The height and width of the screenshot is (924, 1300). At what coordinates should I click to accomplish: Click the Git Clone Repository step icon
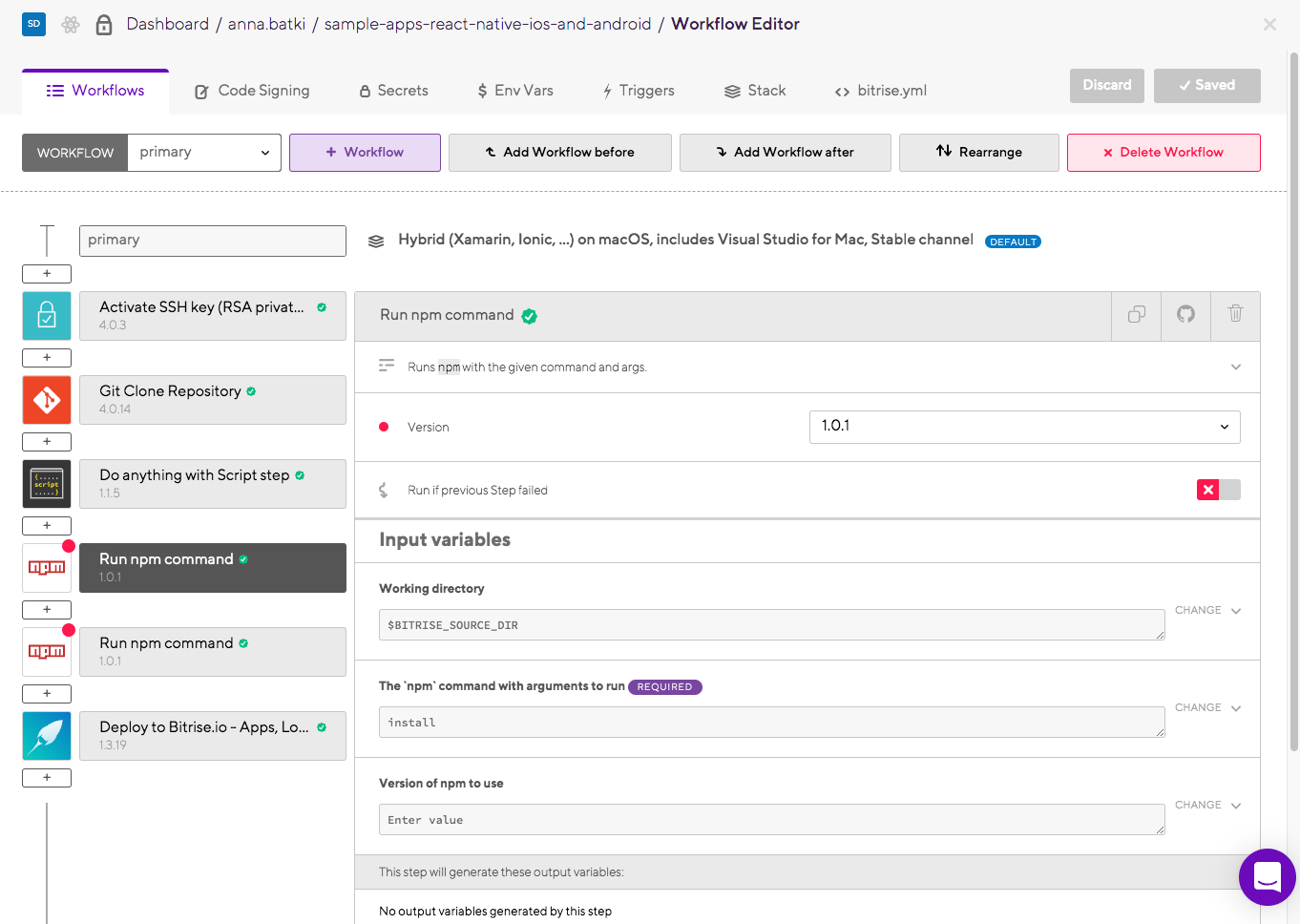[x=47, y=400]
